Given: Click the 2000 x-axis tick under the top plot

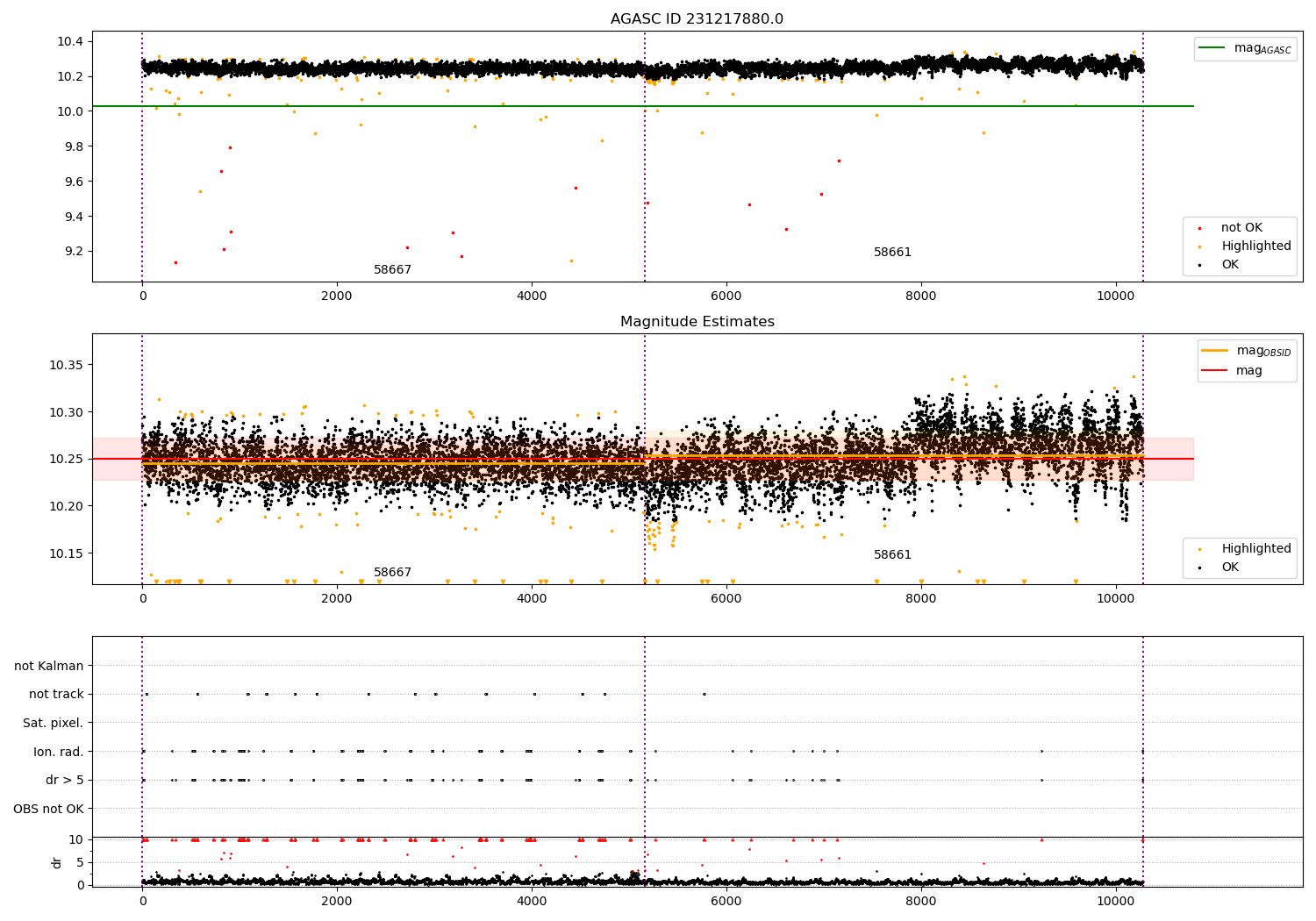Looking at the screenshot, I should (x=337, y=296).
